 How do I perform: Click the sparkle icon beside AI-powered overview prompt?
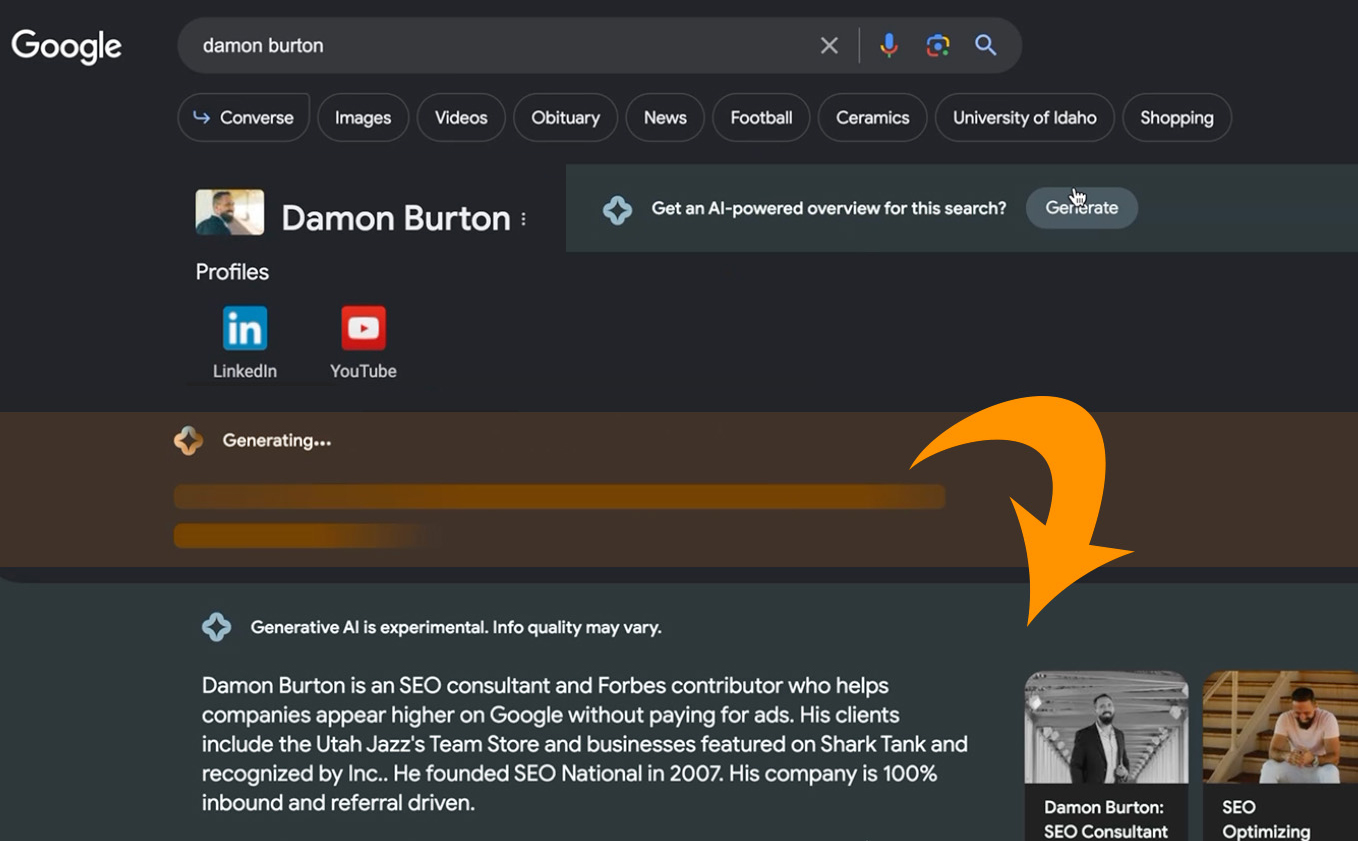coord(617,209)
